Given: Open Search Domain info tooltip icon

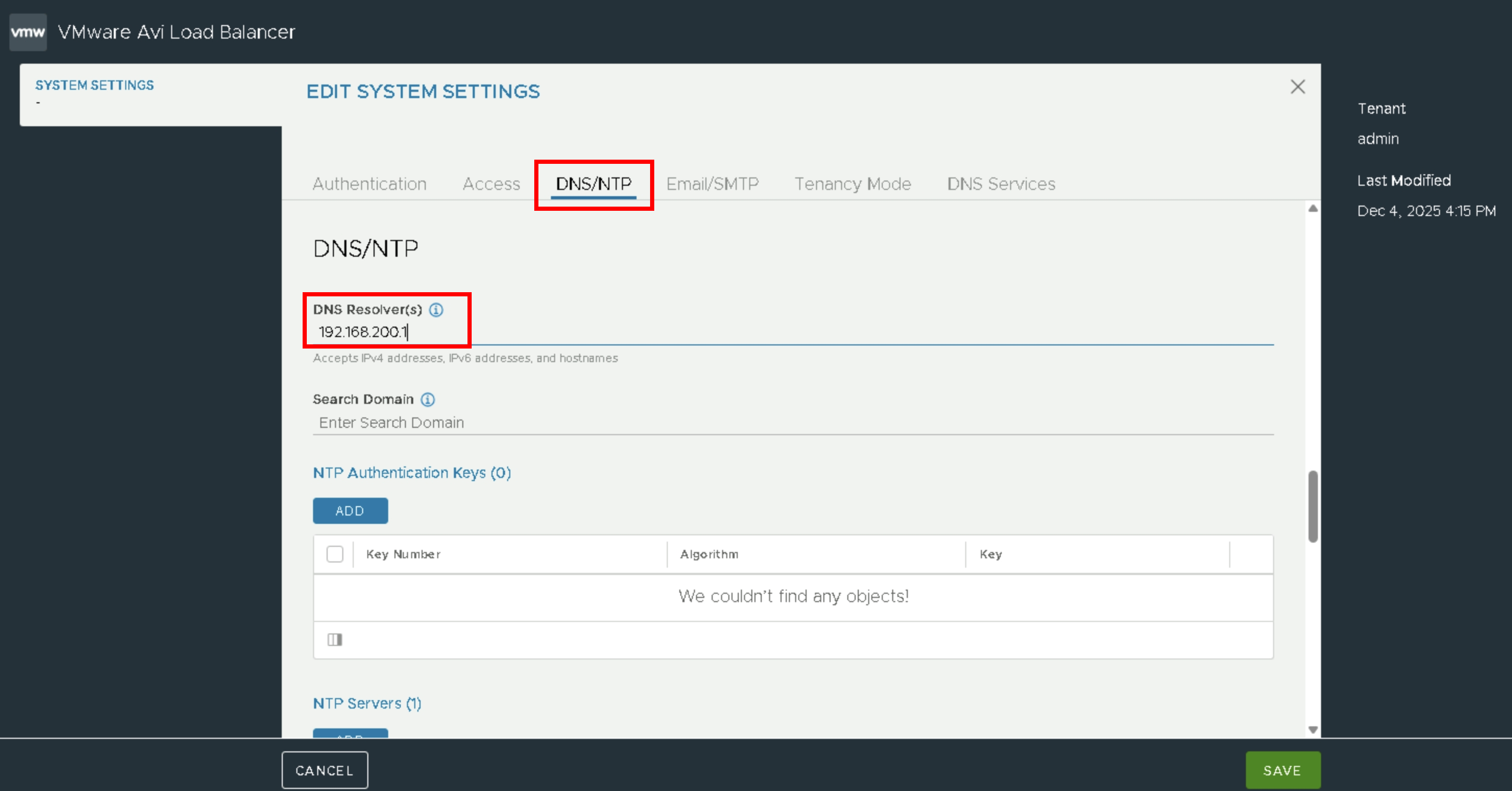Looking at the screenshot, I should point(428,400).
